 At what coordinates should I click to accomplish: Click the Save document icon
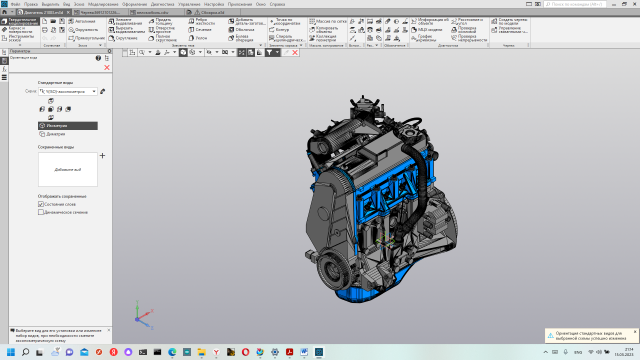pos(62,21)
